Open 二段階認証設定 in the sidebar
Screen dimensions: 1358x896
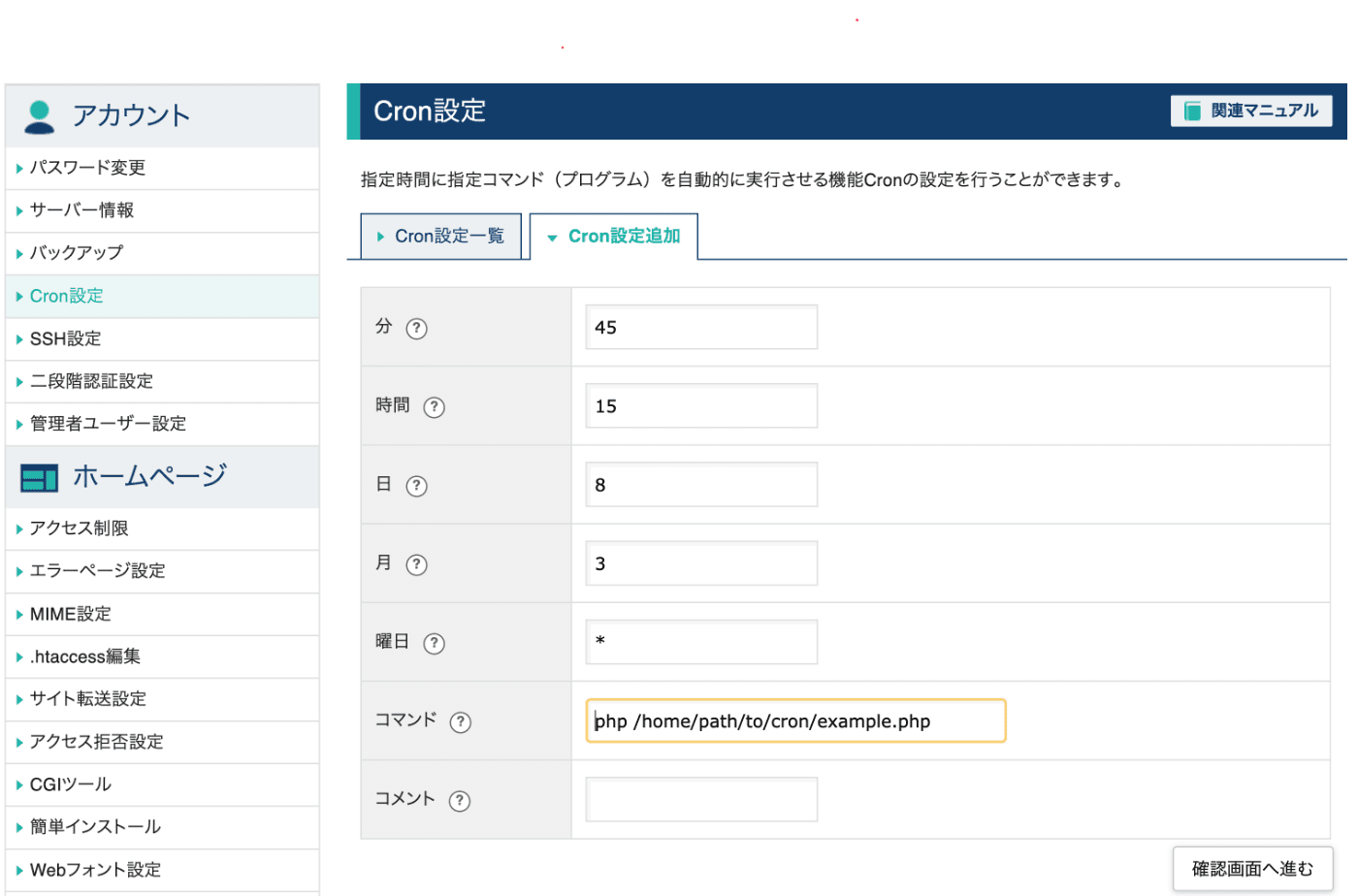[162, 381]
